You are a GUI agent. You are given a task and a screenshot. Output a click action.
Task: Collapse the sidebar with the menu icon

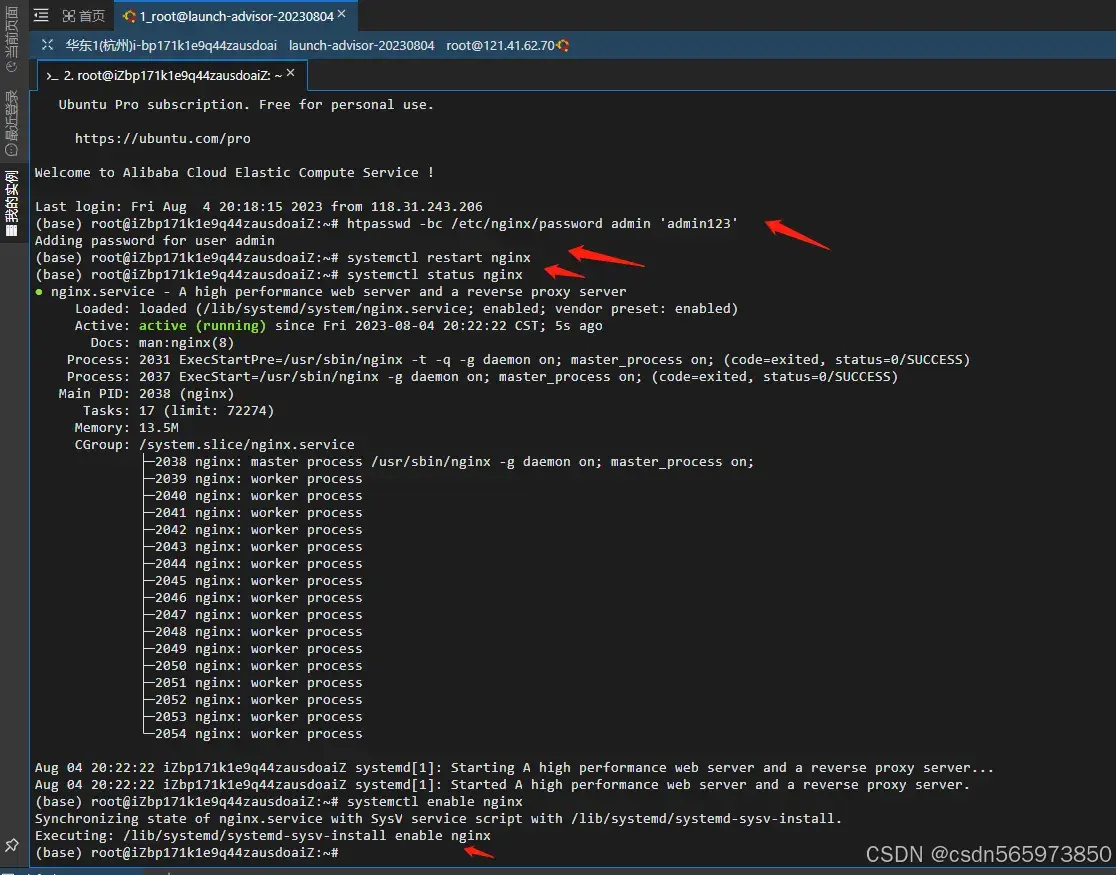(41, 16)
